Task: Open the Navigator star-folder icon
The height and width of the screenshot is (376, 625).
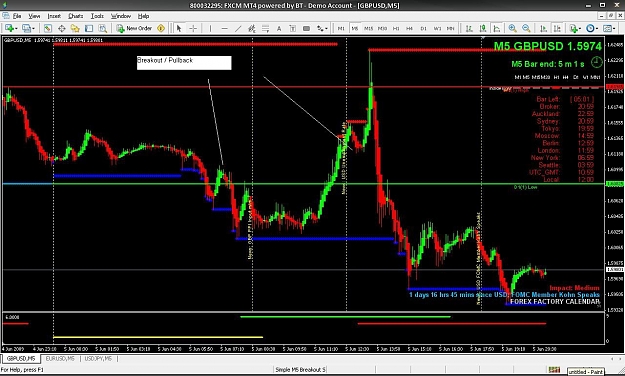Action: (x=75, y=28)
